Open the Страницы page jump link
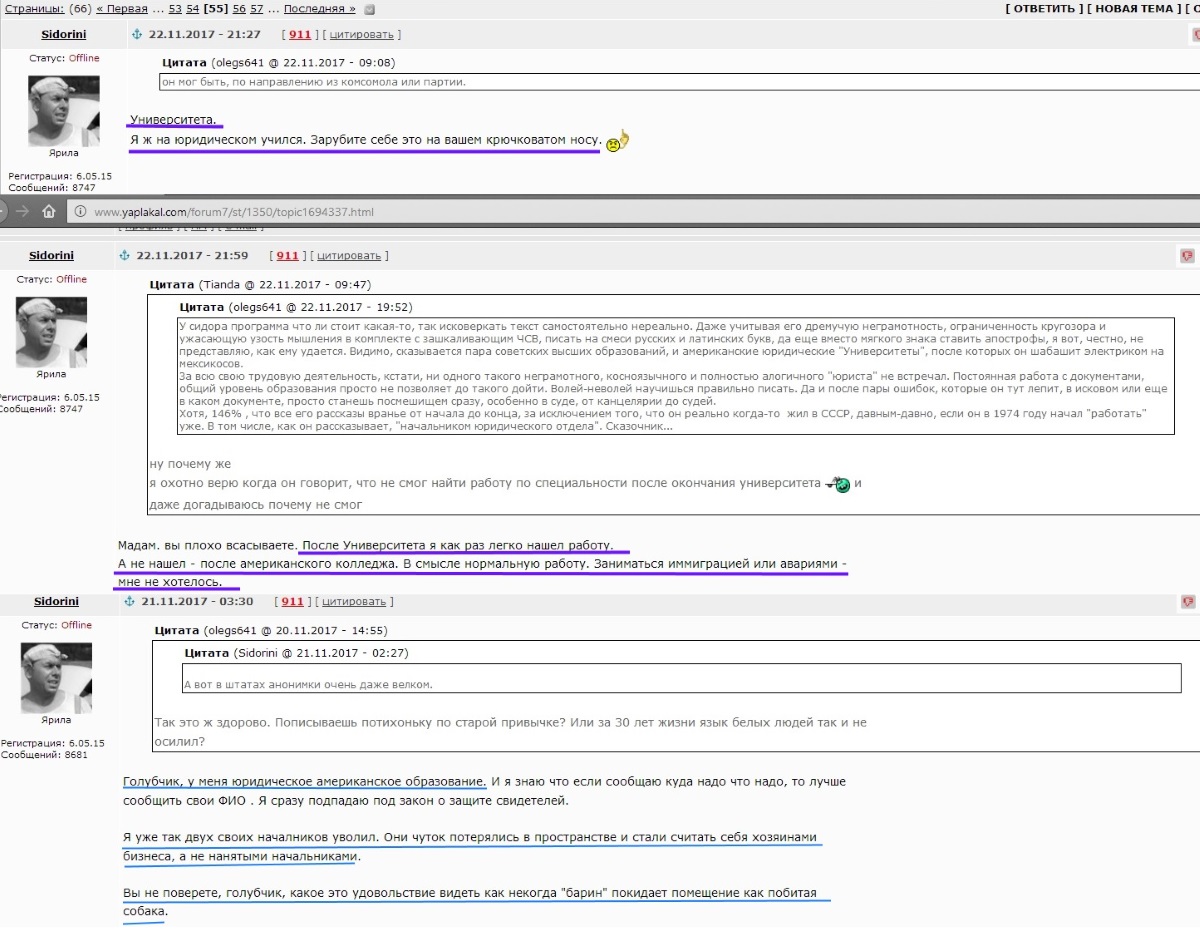 point(32,9)
